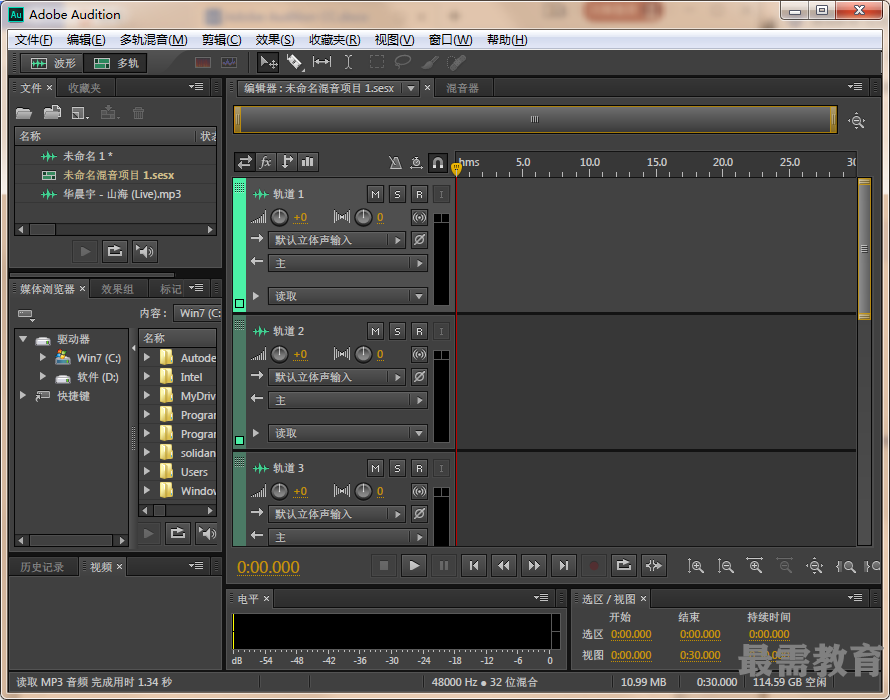Image resolution: width=890 pixels, height=700 pixels.
Task: Toggle the metronome icon
Action: (x=395, y=163)
